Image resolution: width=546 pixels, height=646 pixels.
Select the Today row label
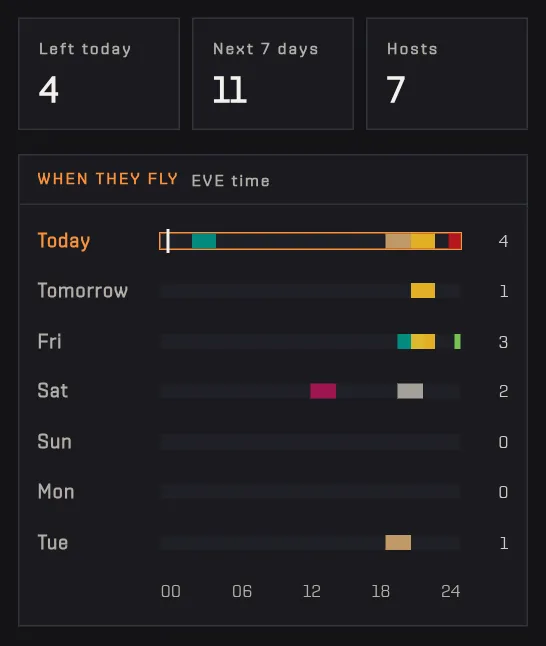(x=63, y=241)
